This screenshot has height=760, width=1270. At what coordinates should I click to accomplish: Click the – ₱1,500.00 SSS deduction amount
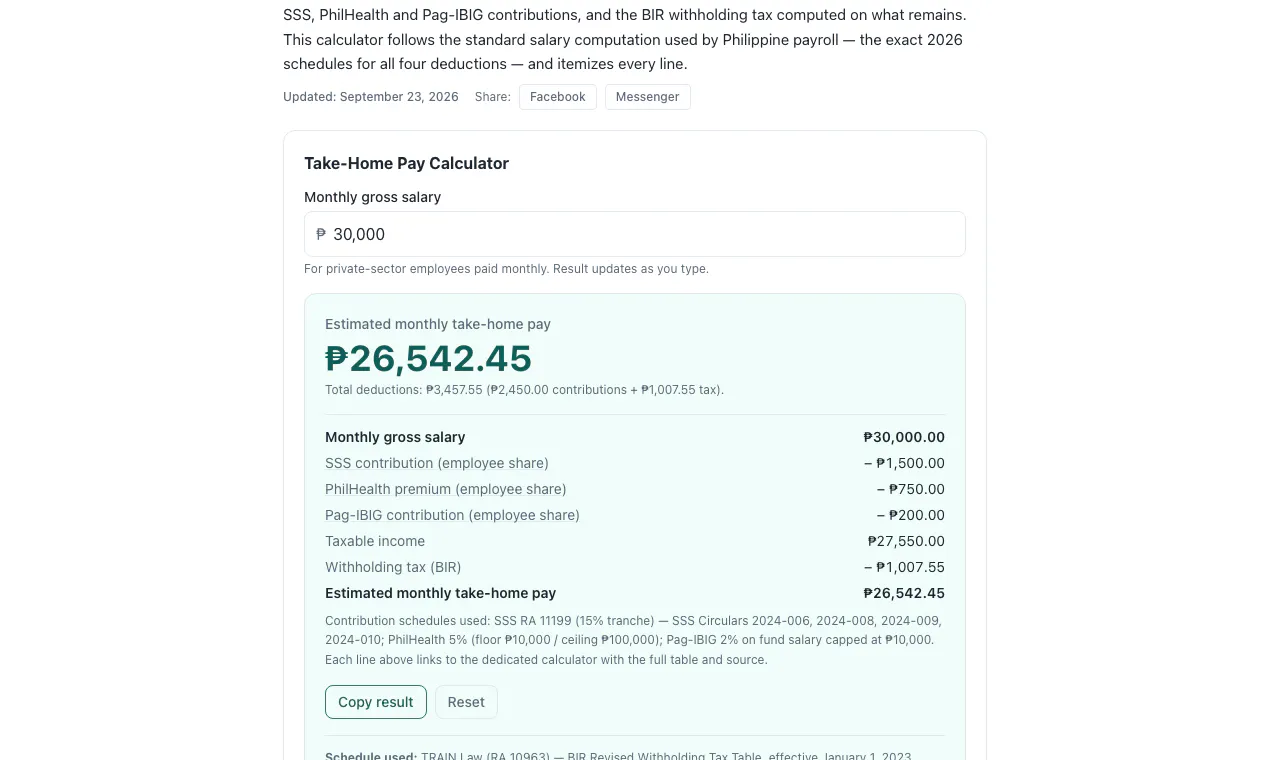coord(904,463)
